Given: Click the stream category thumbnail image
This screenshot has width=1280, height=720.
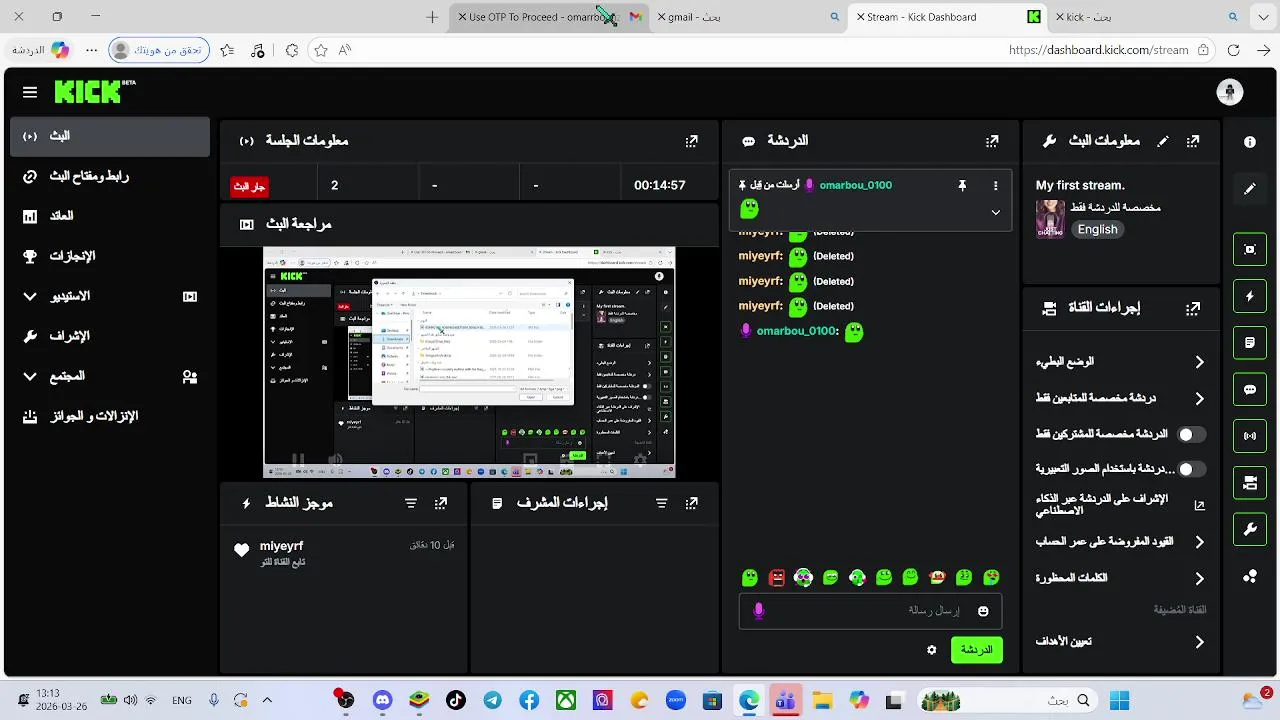Looking at the screenshot, I should pyautogui.click(x=1050, y=218).
